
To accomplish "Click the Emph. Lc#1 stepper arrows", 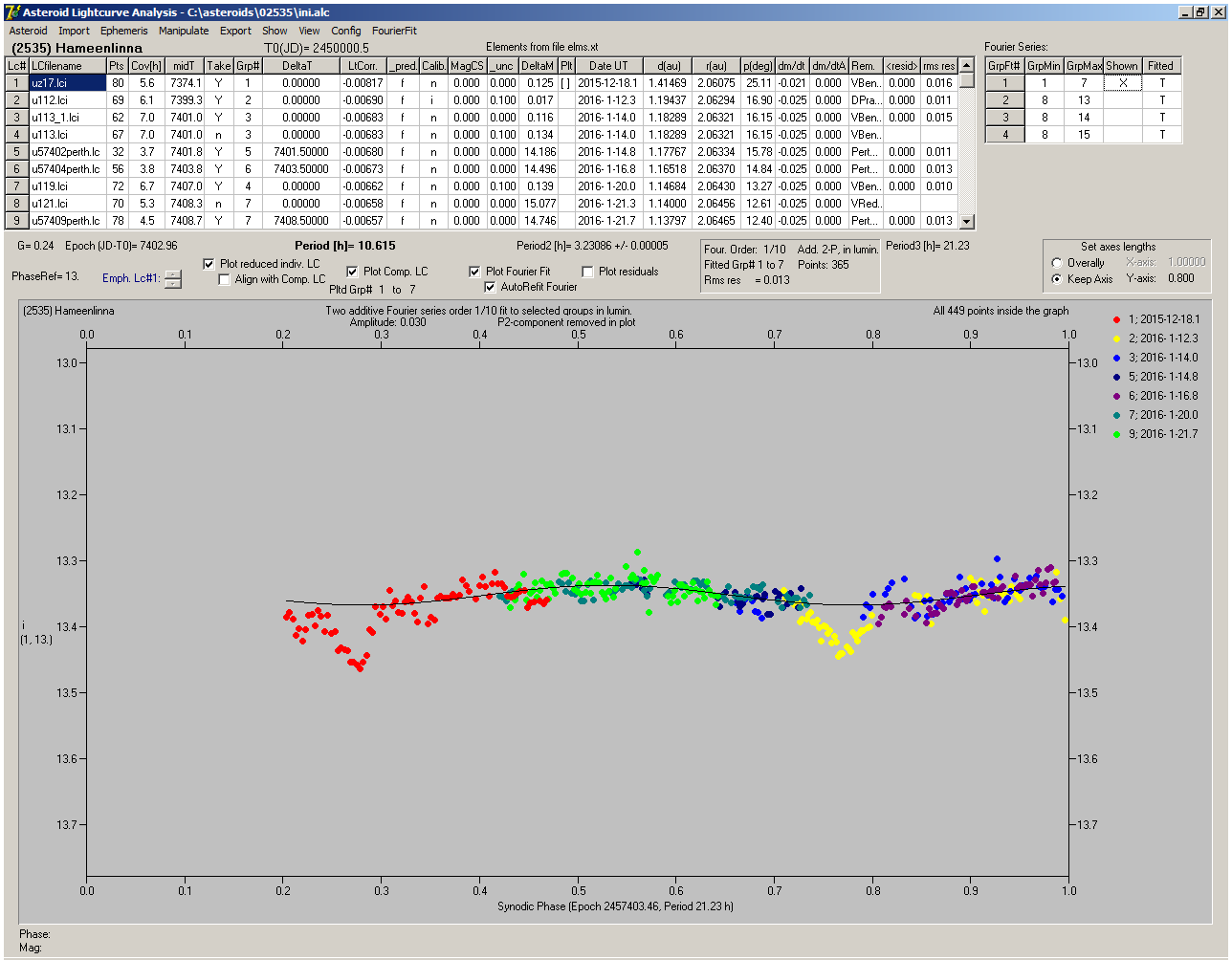I will [x=172, y=279].
